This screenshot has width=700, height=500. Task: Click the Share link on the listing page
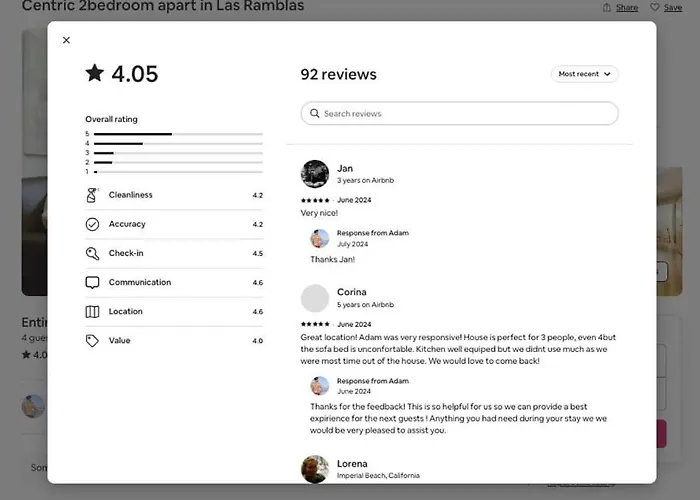click(x=627, y=8)
